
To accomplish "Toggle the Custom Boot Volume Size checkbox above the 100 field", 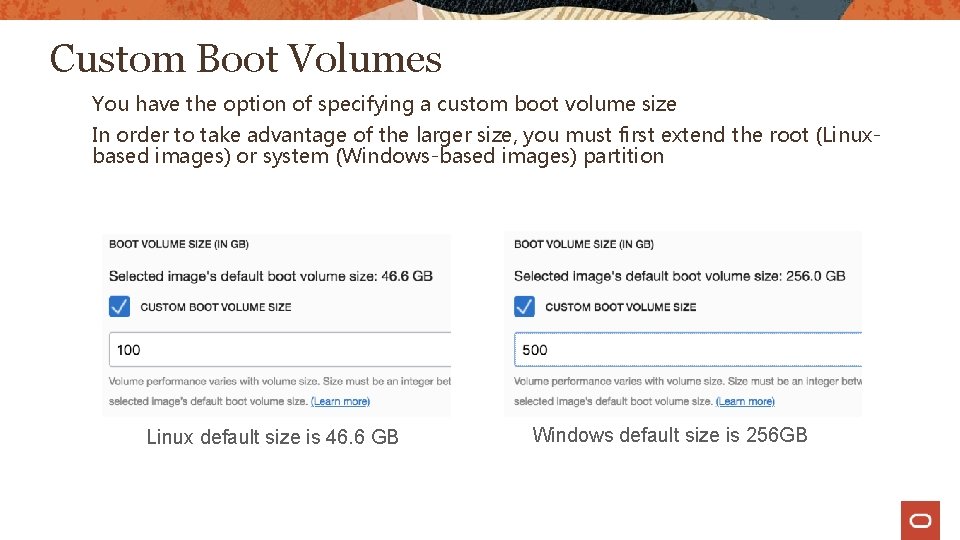I will coord(119,306).
